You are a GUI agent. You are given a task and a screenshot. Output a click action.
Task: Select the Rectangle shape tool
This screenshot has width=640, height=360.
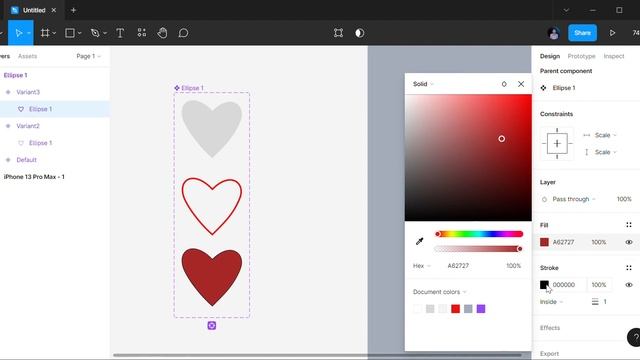point(70,33)
